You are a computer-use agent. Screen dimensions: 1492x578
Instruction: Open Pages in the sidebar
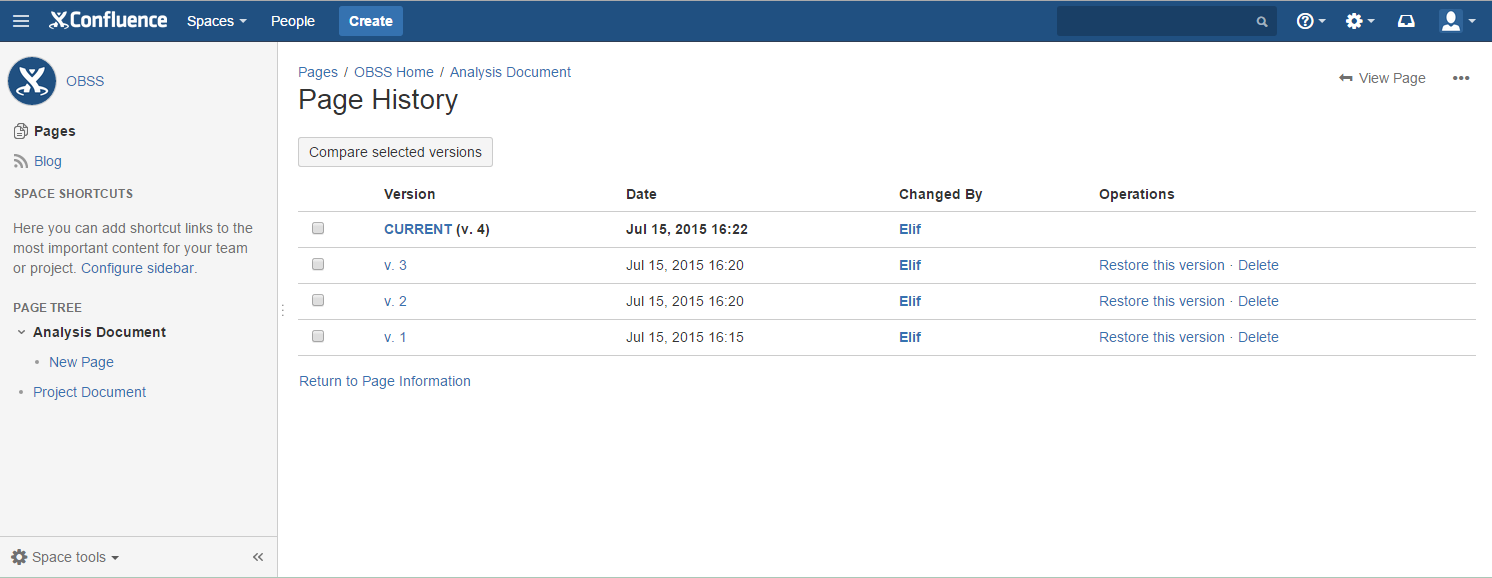point(54,131)
